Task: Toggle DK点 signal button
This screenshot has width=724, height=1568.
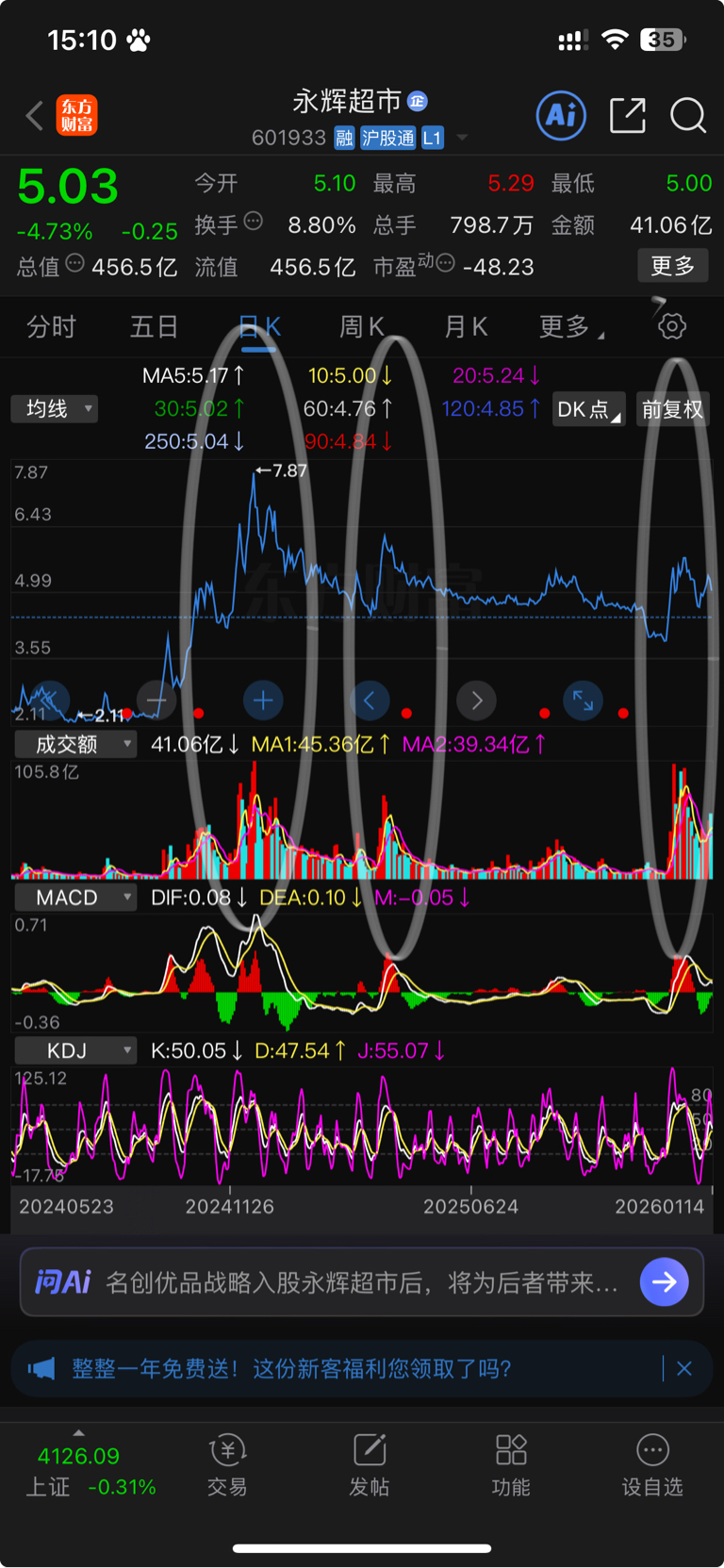Action: point(589,409)
